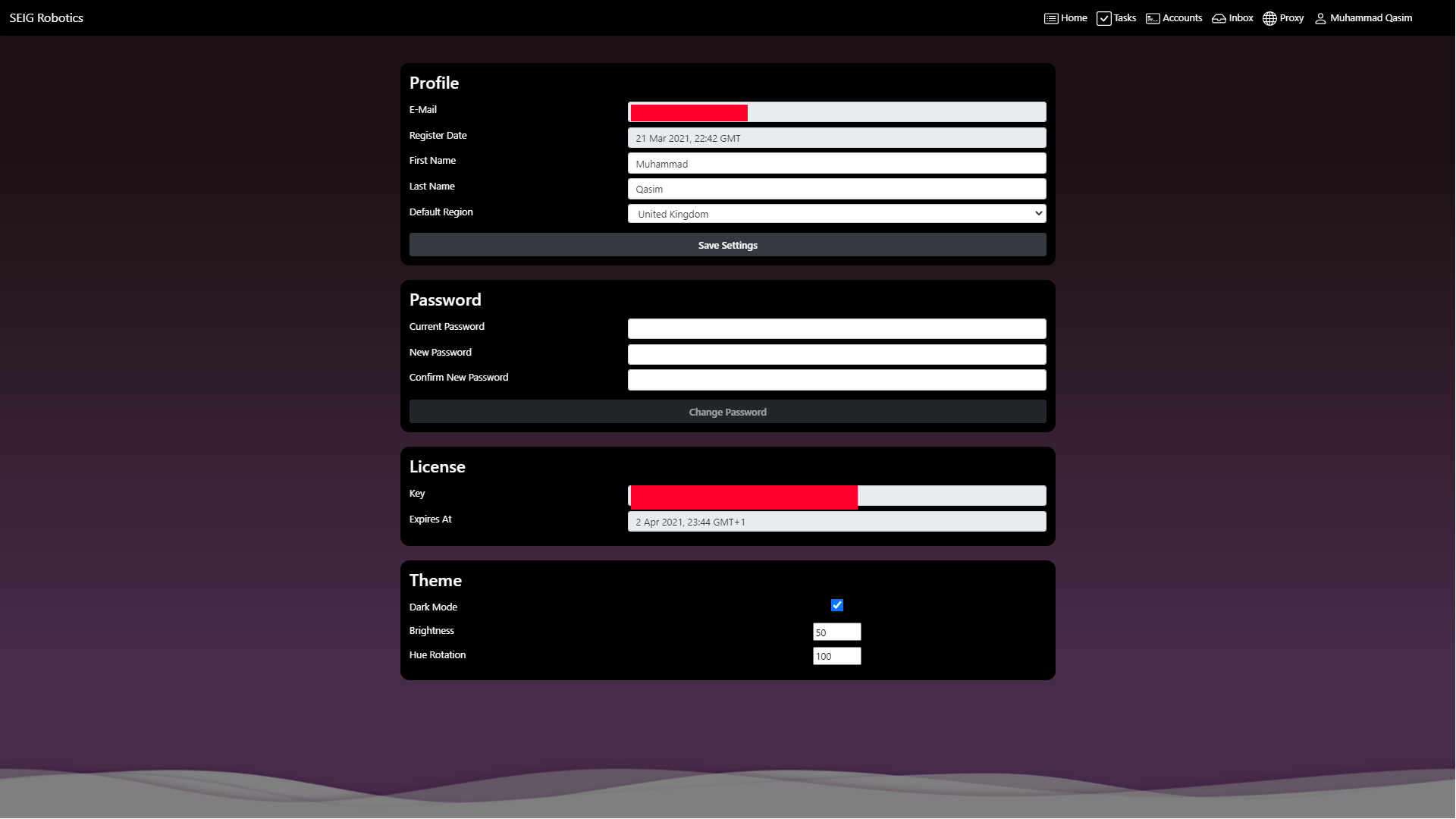Click the Tasks checkmark icon
1456x819 pixels.
click(x=1104, y=18)
